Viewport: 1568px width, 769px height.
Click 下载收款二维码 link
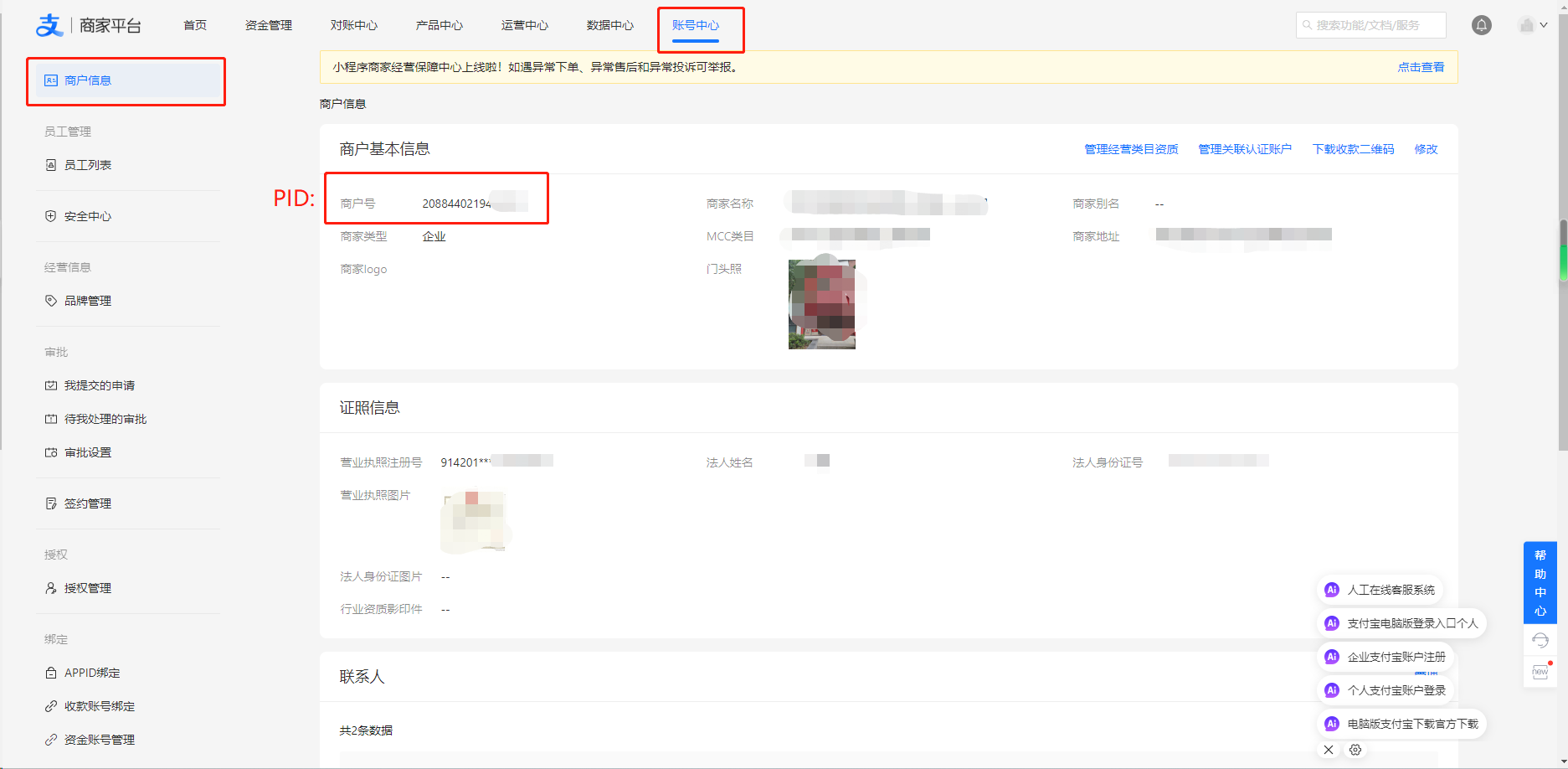click(x=1353, y=149)
